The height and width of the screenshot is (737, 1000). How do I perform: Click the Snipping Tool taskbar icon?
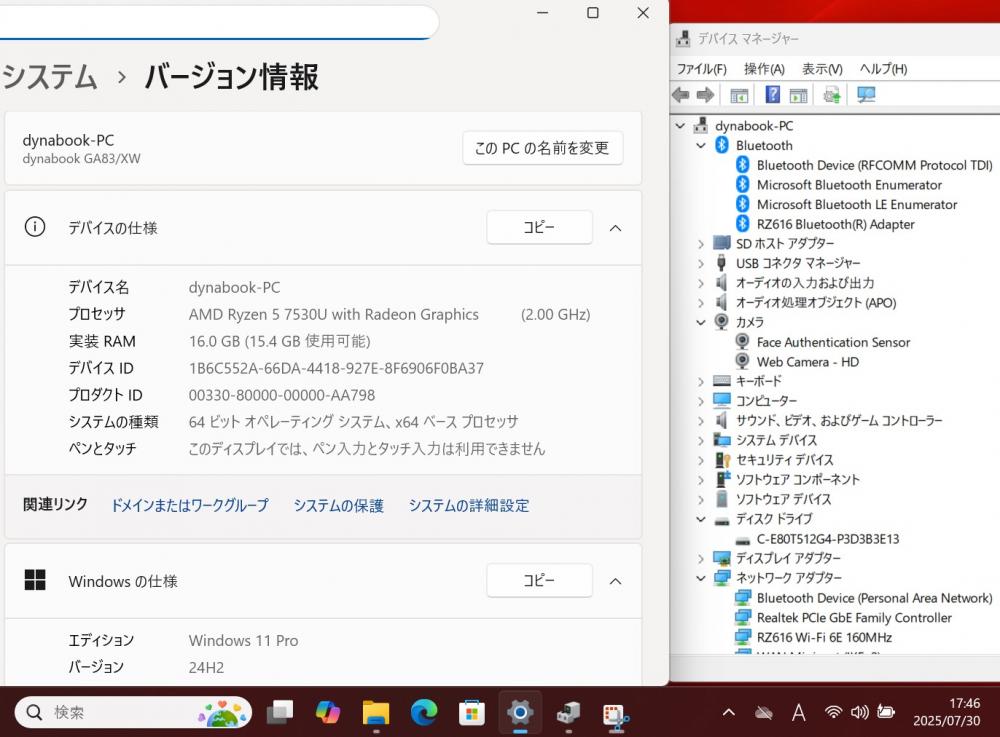(x=616, y=715)
